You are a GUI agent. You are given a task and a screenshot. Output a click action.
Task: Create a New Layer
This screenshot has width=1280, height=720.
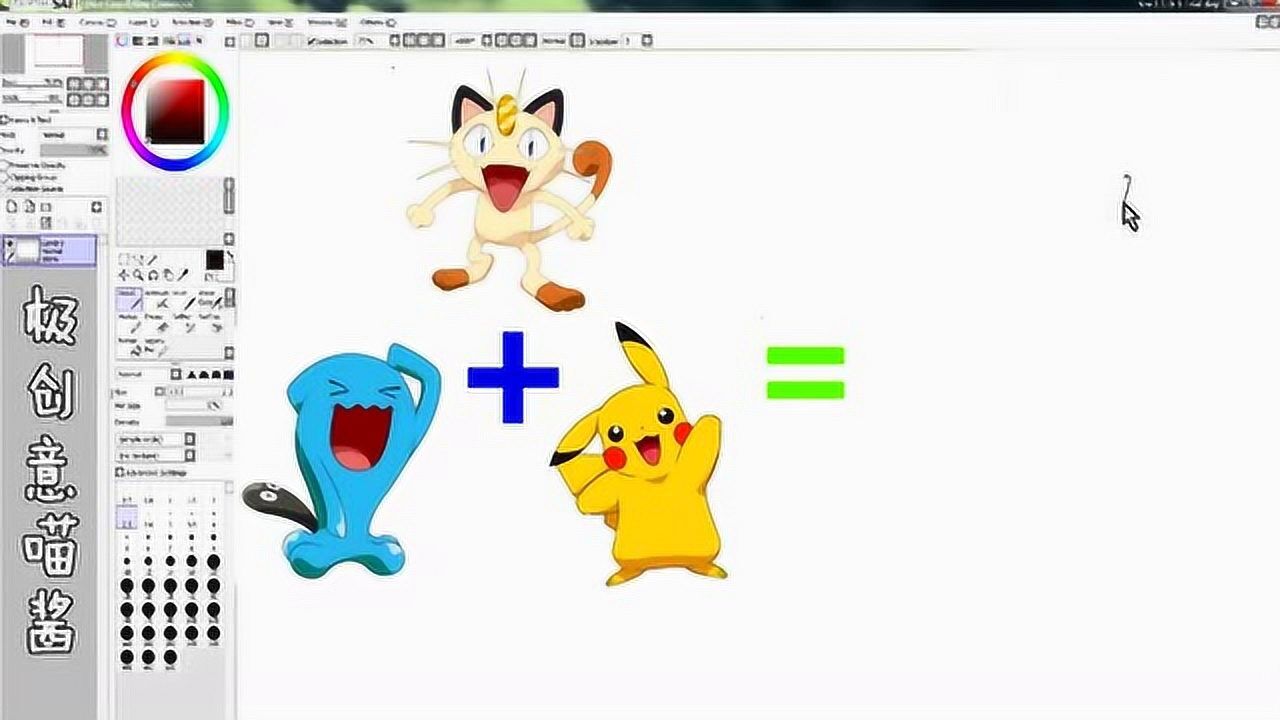12,206
